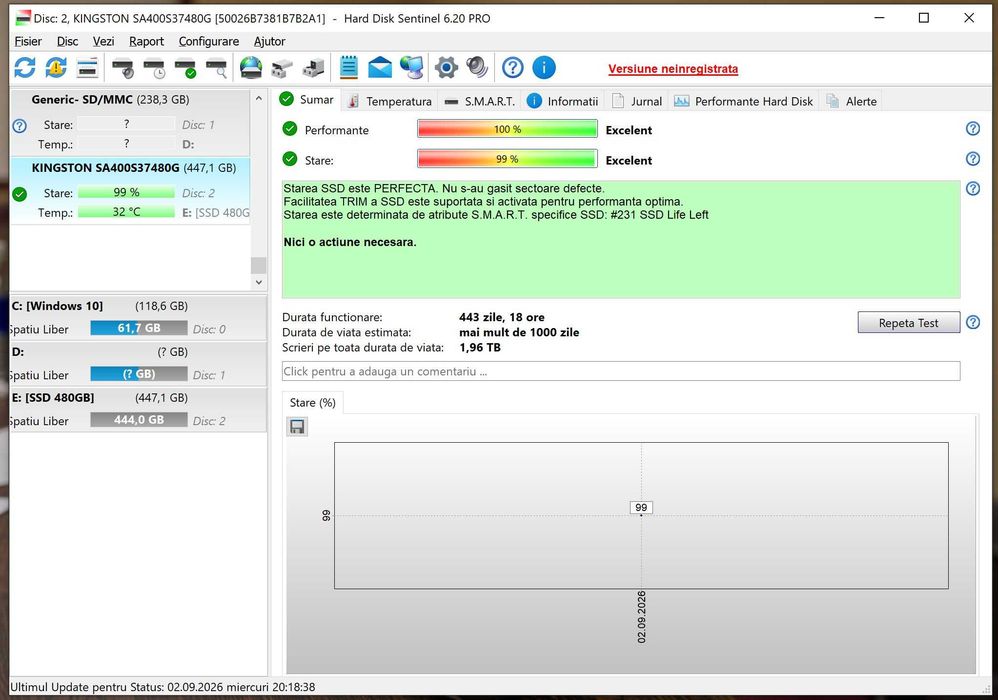This screenshot has height=700, width=998.
Task: Click green check icon beside KINGSTON Stare
Action: [20, 194]
